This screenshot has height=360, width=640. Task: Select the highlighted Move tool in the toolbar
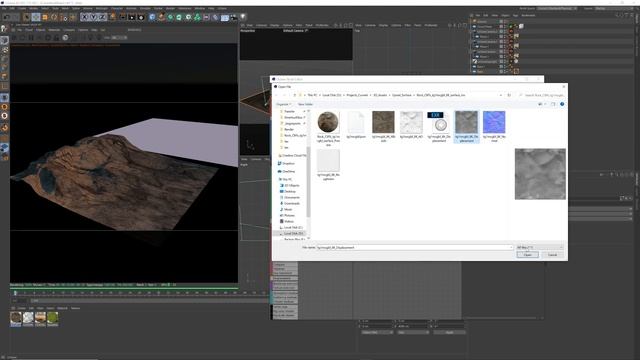click(36, 17)
